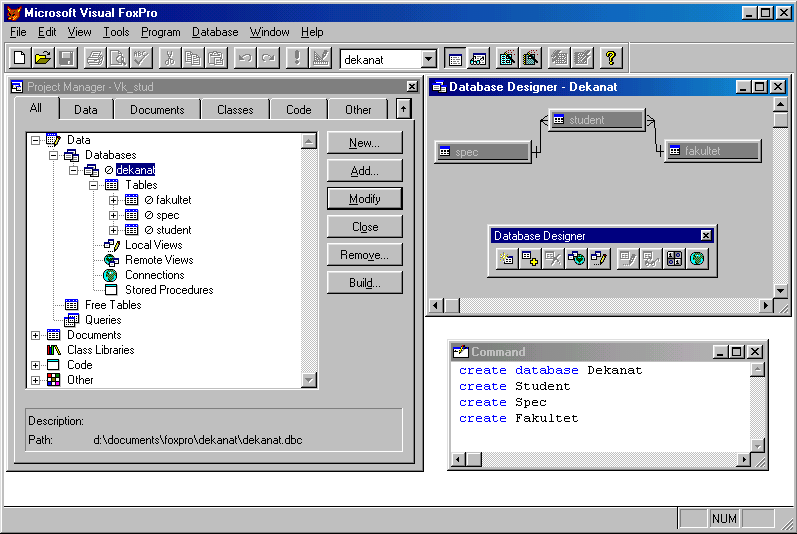This screenshot has height=534, width=797.
Task: Open the dekanat database dropdown in toolbar
Action: click(x=428, y=59)
